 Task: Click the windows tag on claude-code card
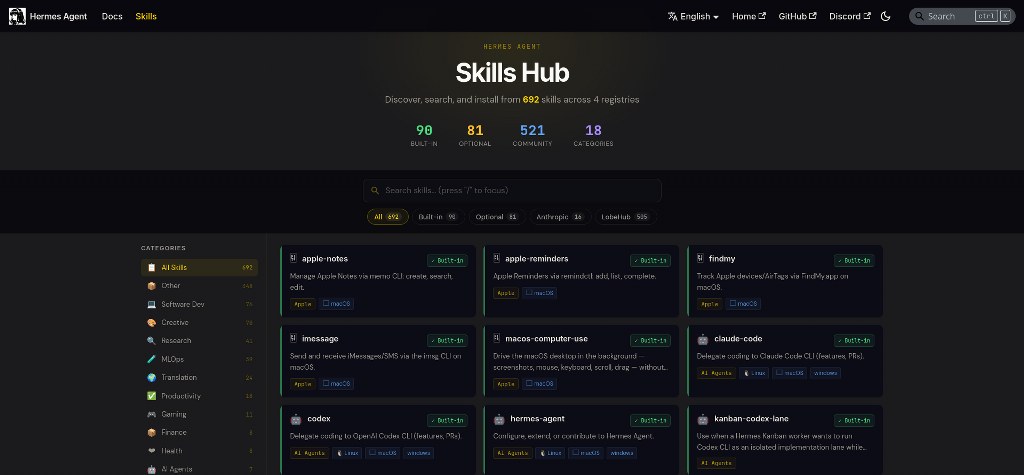(825, 373)
